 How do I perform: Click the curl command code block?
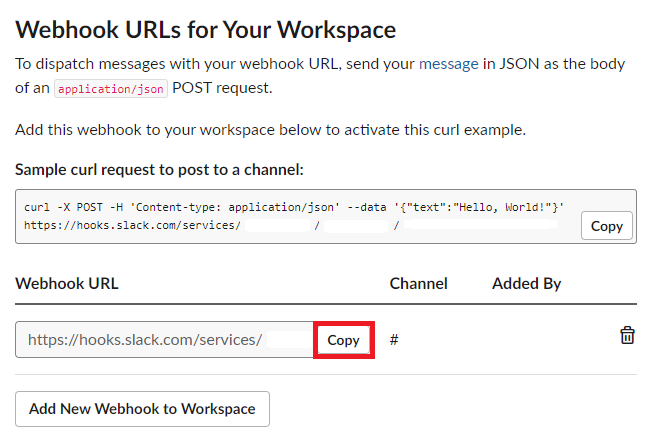326,216
